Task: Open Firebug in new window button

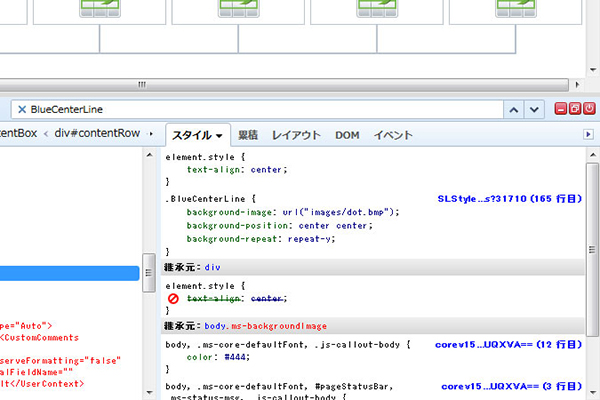Action: 575,109
